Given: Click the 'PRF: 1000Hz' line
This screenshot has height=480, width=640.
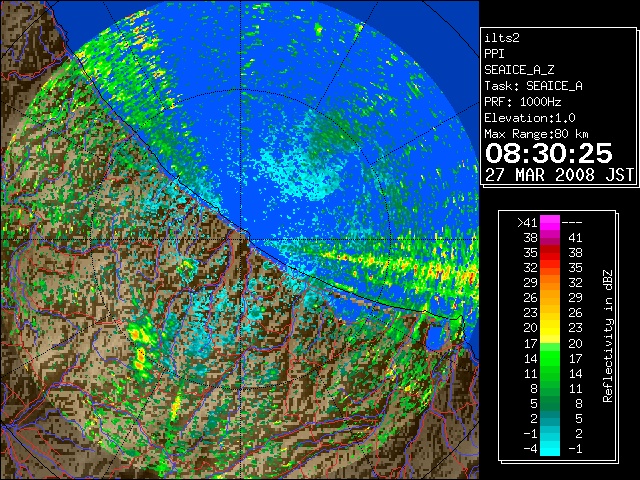Looking at the screenshot, I should point(522,102).
